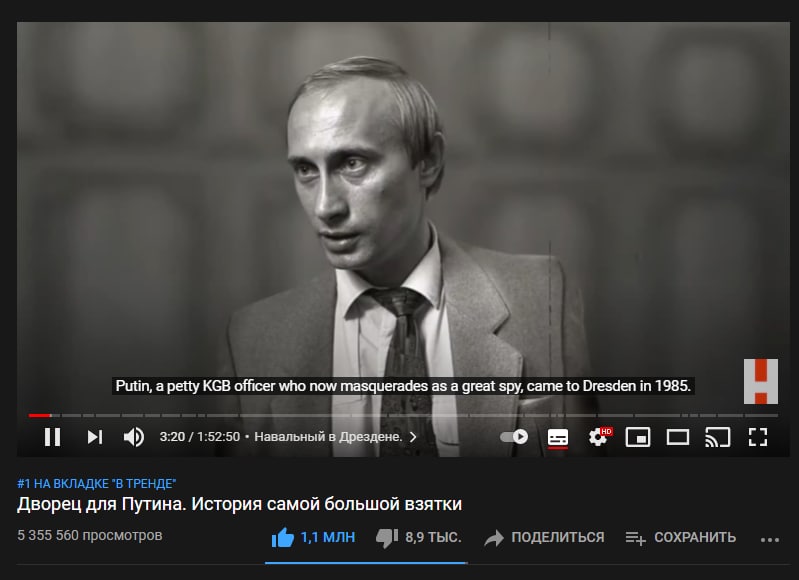Save video to playlist with СОХРАНИТЬ
799x580 pixels.
pos(681,537)
